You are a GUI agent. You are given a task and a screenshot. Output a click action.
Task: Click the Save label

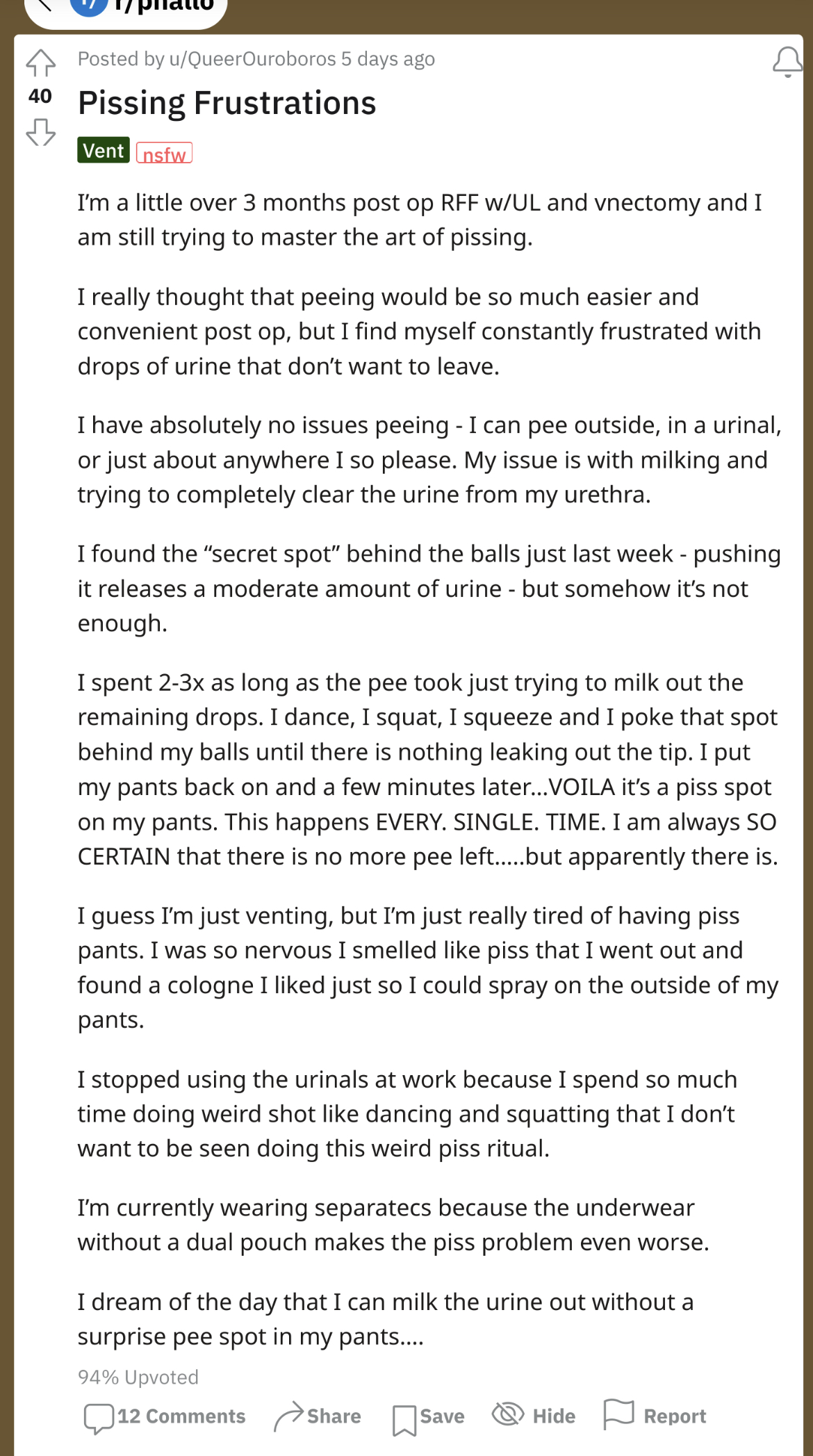443,1416
